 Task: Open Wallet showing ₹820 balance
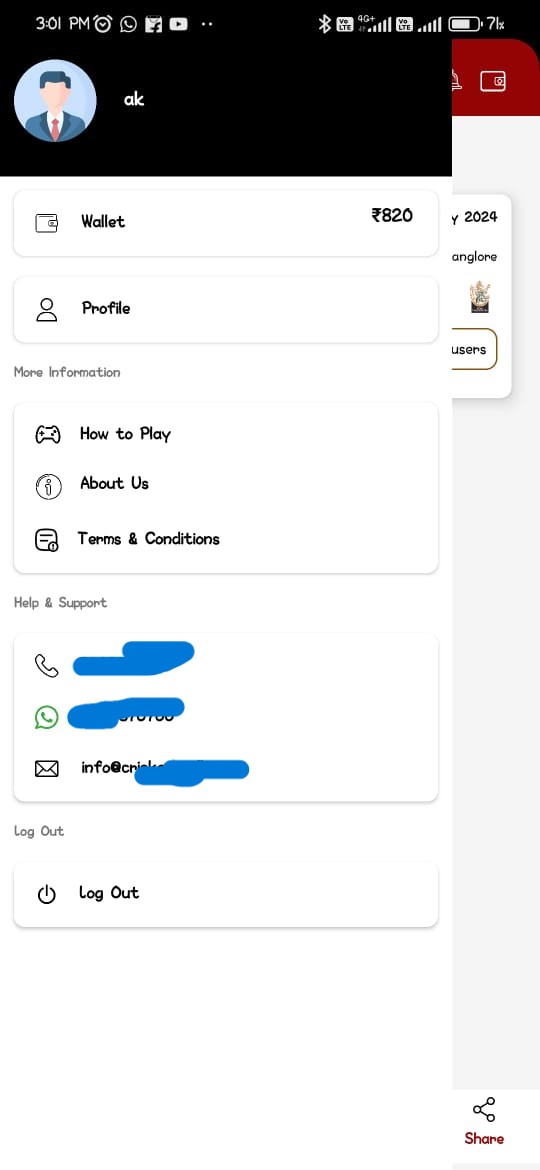pyautogui.click(x=226, y=222)
